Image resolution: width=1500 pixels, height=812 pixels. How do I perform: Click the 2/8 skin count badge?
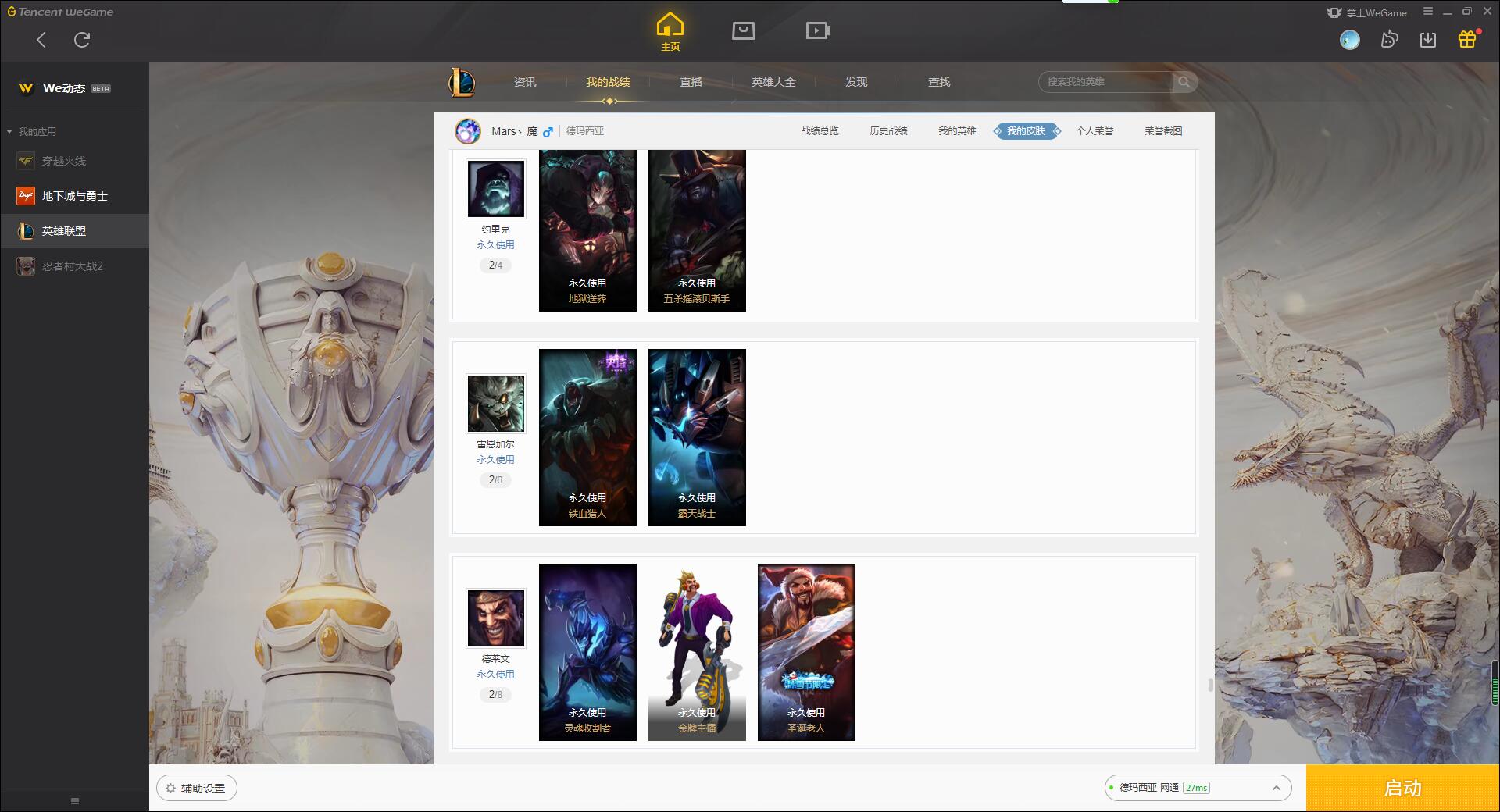[x=496, y=695]
